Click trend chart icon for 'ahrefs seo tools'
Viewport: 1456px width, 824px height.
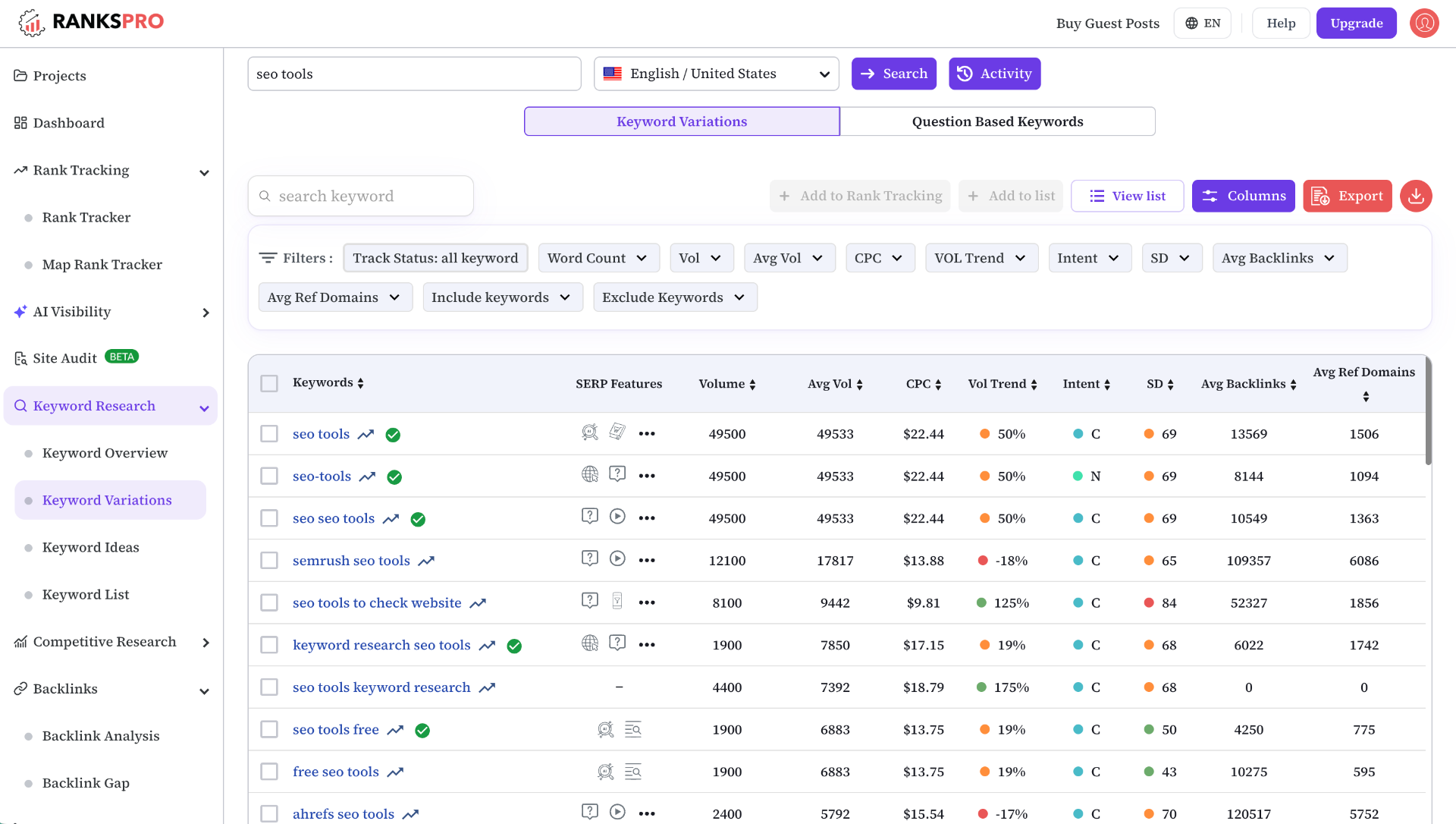coord(411,815)
